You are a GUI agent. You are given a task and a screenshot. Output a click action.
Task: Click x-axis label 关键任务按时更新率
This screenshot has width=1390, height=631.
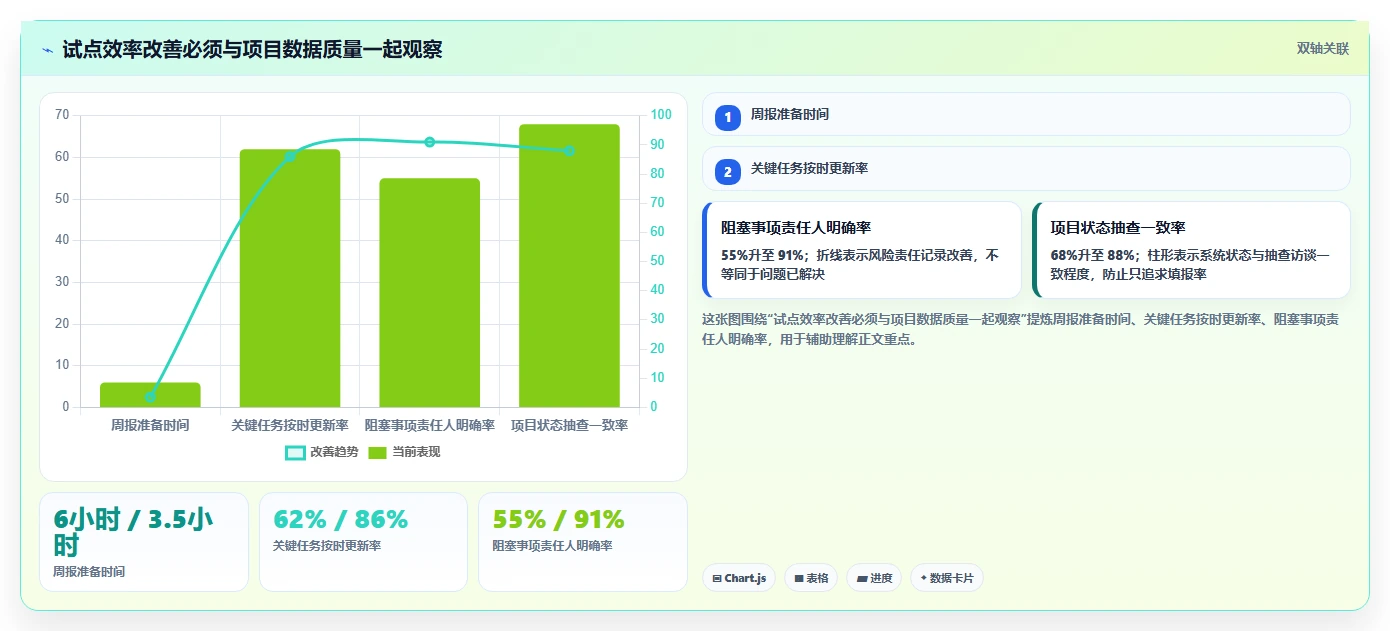tap(290, 425)
